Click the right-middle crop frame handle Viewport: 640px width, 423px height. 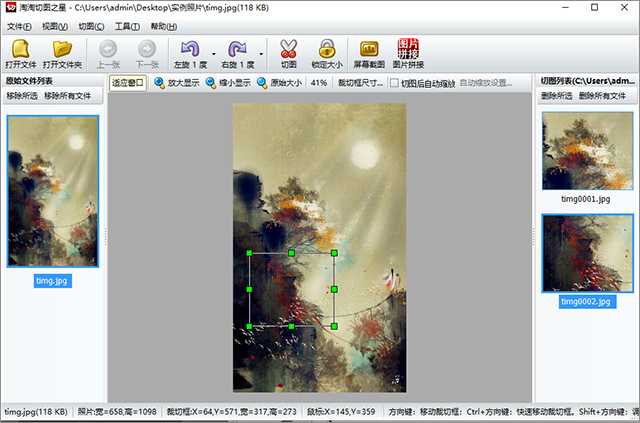[x=334, y=289]
